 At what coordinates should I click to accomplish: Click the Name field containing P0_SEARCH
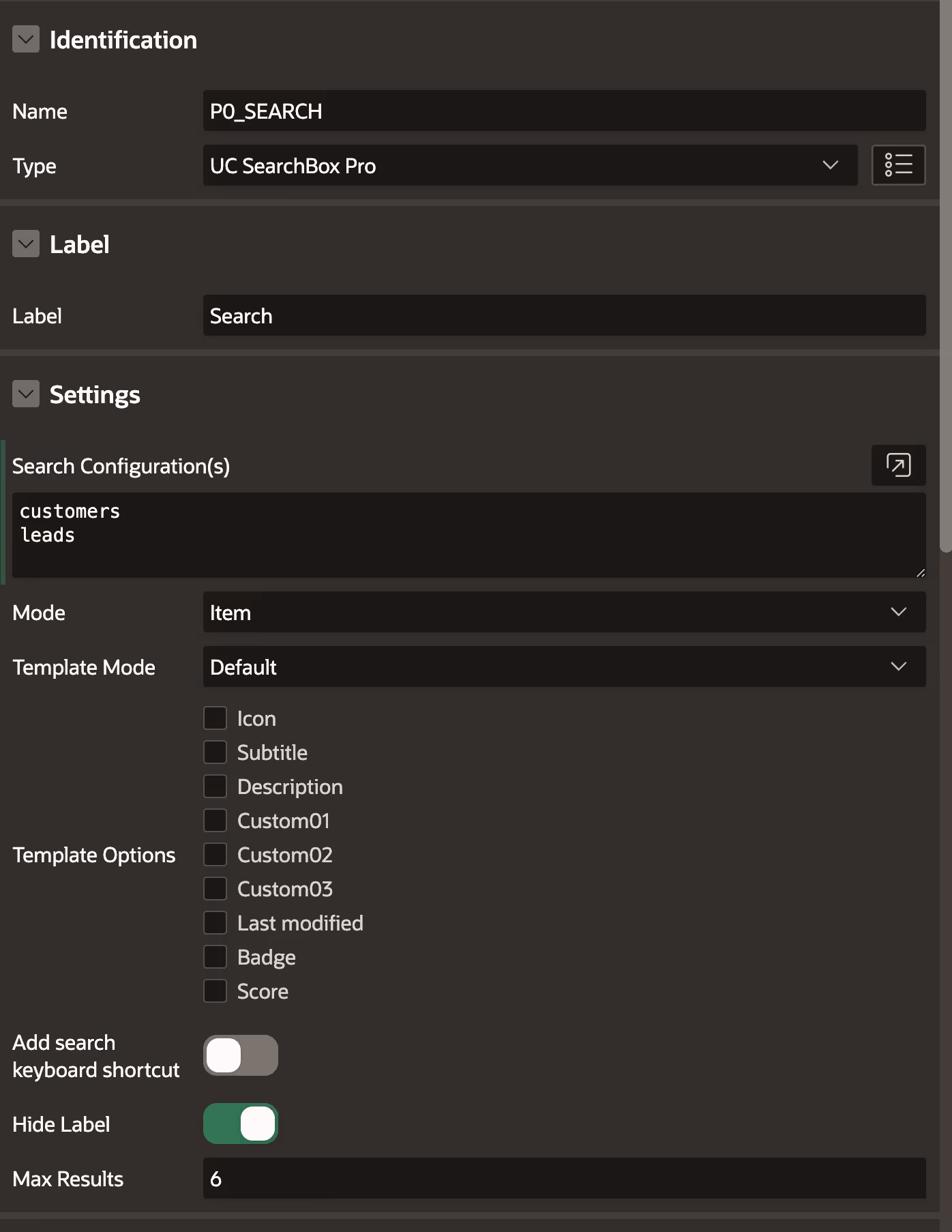[564, 111]
